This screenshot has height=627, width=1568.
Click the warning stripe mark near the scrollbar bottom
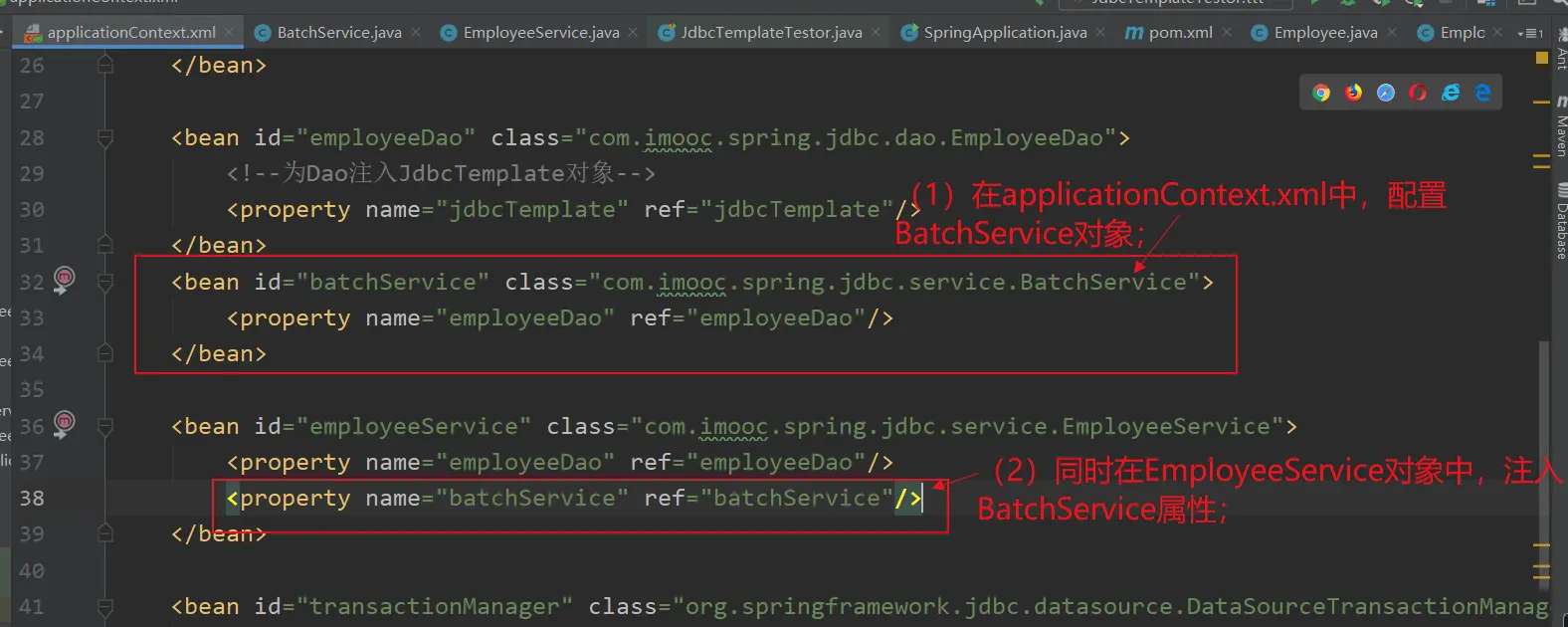click(1542, 579)
